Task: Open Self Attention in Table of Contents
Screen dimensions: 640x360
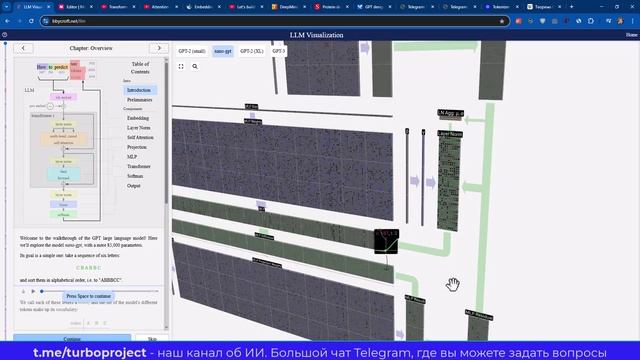Action: (140, 138)
